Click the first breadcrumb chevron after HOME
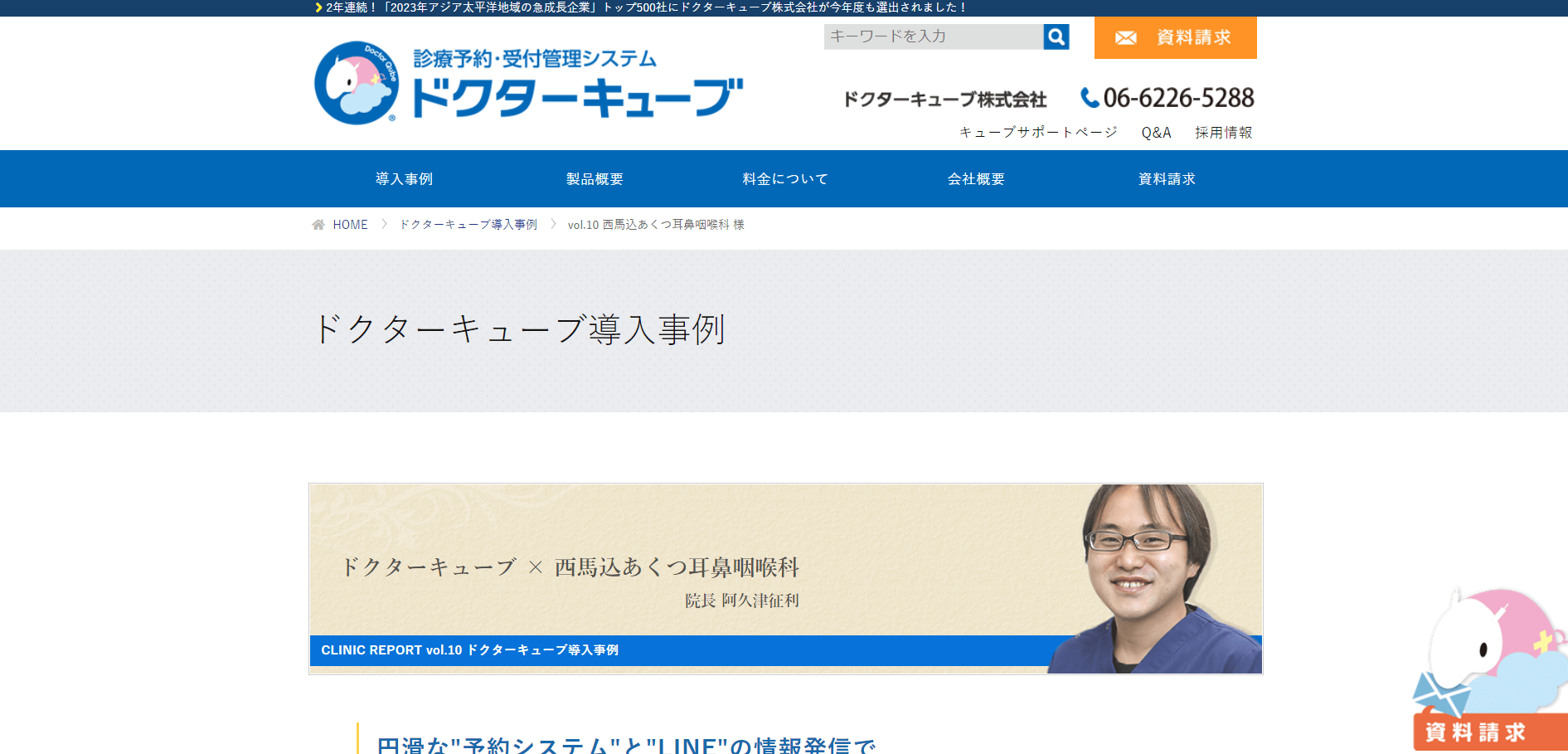 [x=384, y=224]
